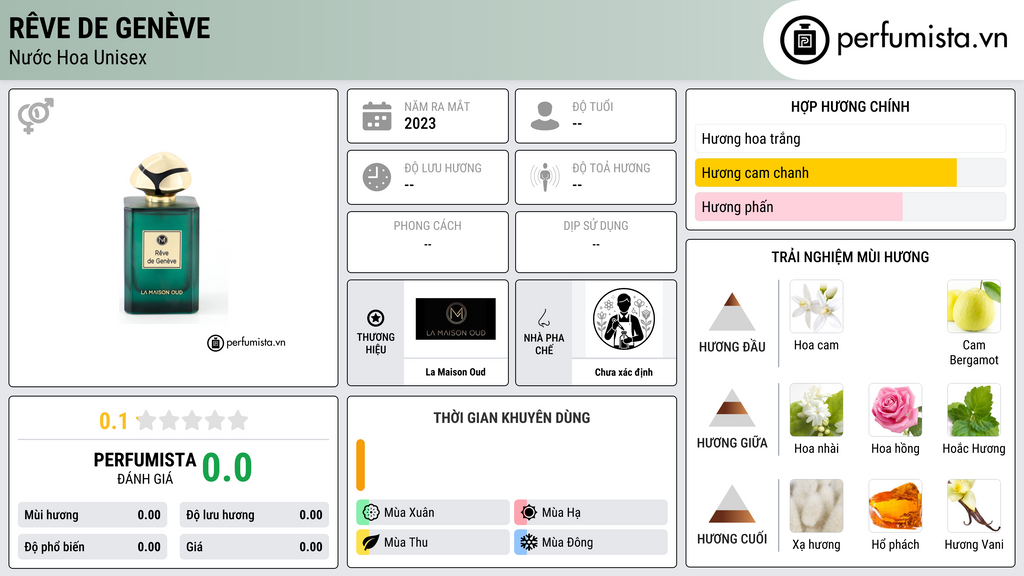
Task: Click the DỊP SỬ DỤNG occasion box
Action: tap(596, 242)
